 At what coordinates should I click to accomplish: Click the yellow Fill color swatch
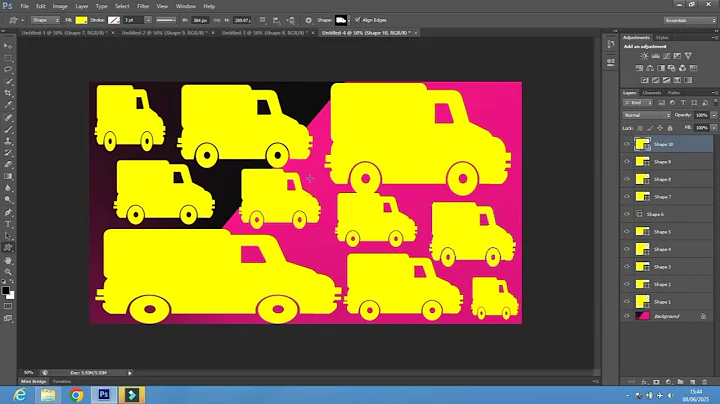pos(81,20)
